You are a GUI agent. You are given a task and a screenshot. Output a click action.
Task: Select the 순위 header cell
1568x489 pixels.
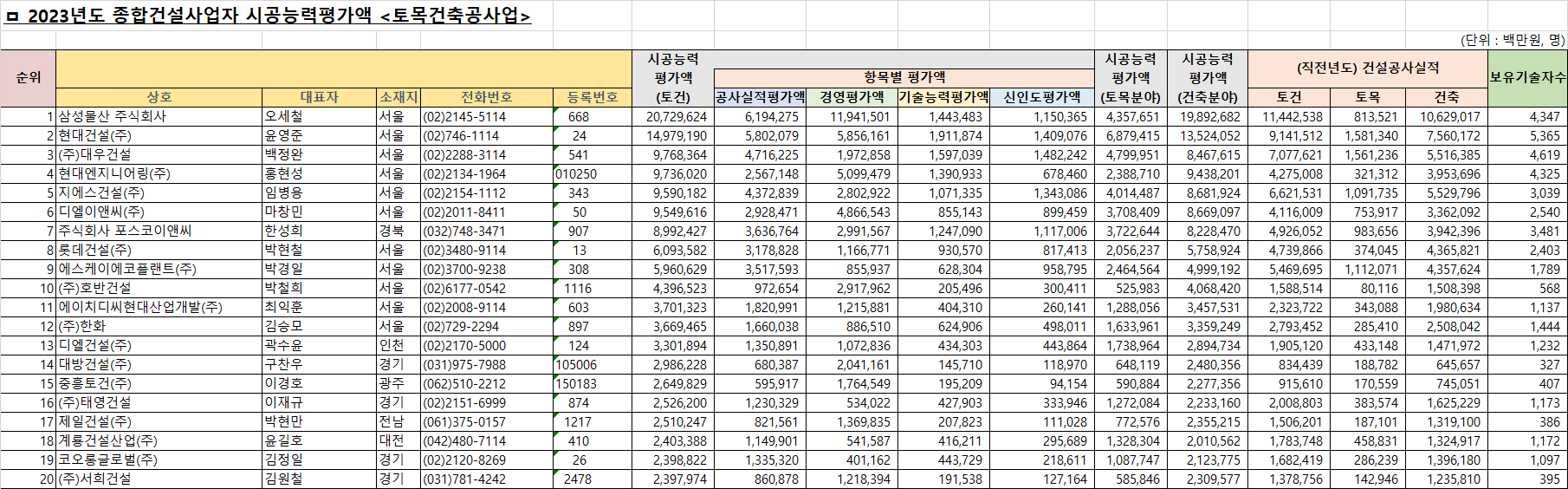pyautogui.click(x=29, y=78)
